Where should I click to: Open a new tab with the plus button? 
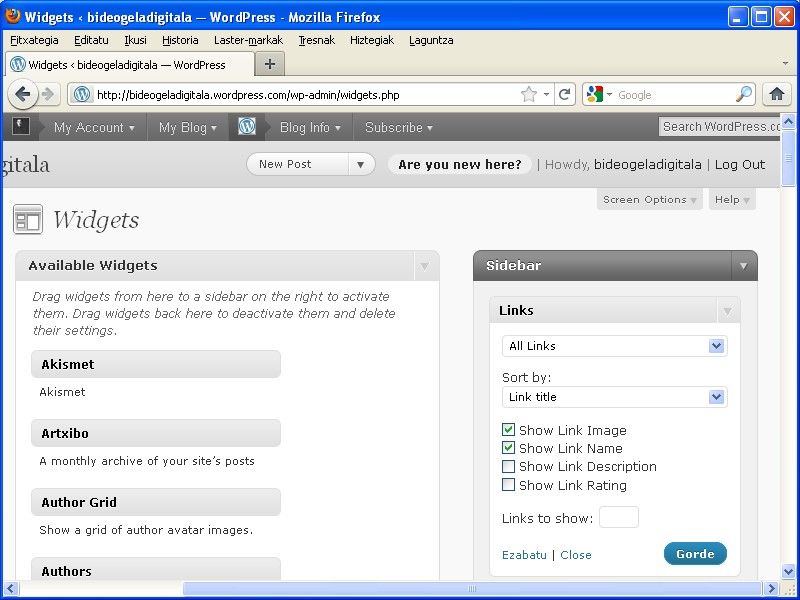point(269,64)
